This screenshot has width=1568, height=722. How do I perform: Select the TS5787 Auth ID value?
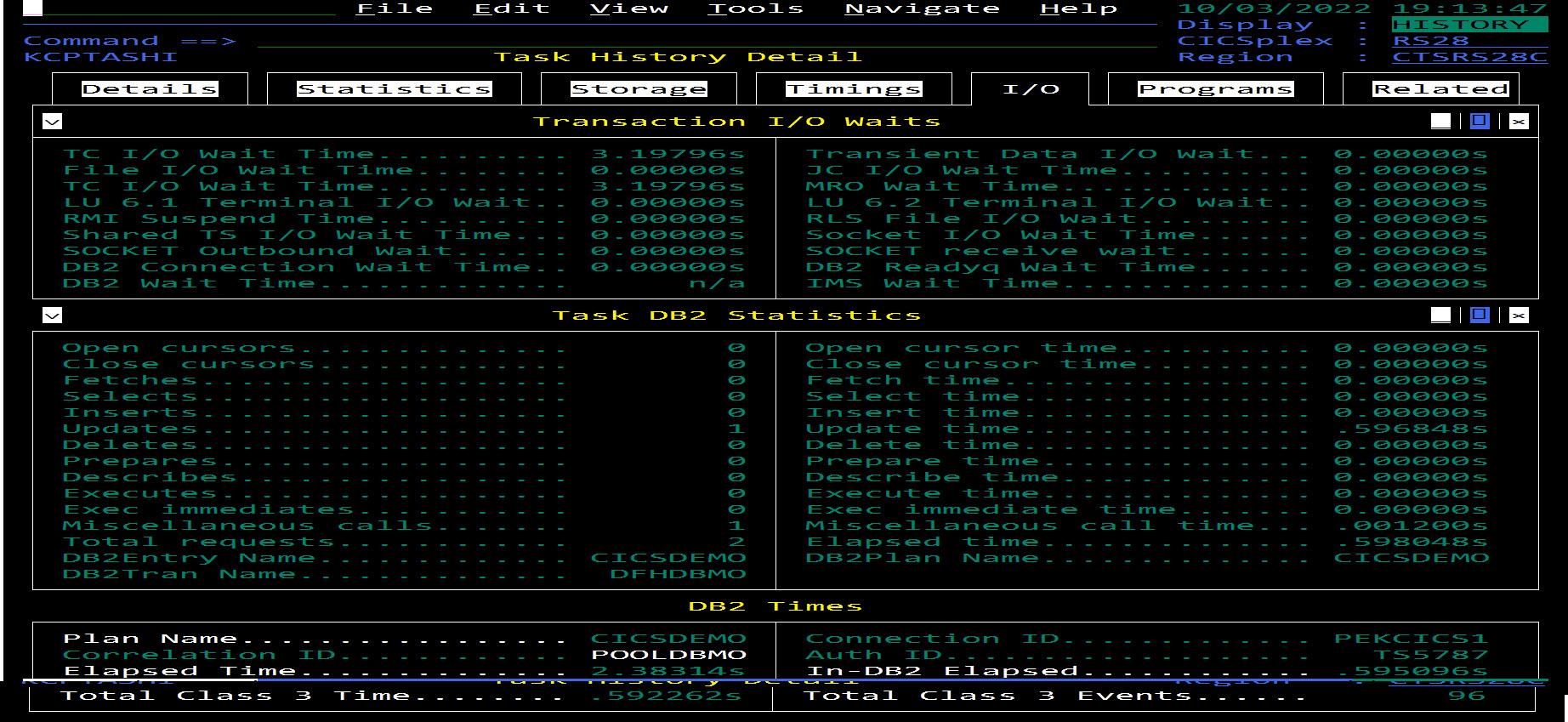pyautogui.click(x=1431, y=655)
